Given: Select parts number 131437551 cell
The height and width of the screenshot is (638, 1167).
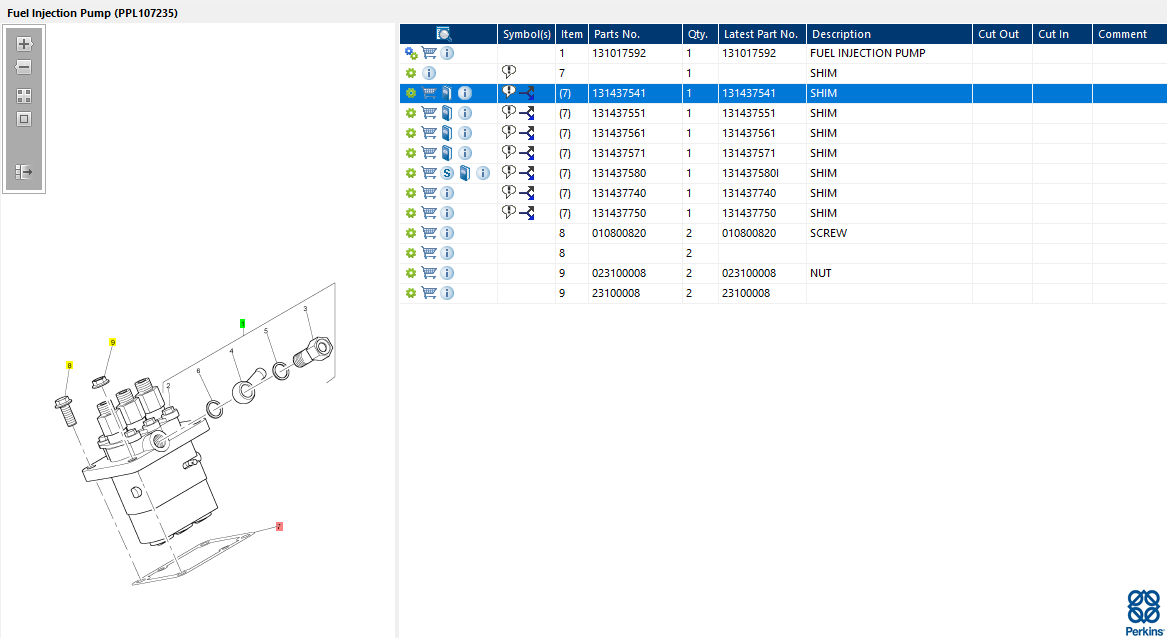Looking at the screenshot, I should pyautogui.click(x=635, y=113).
